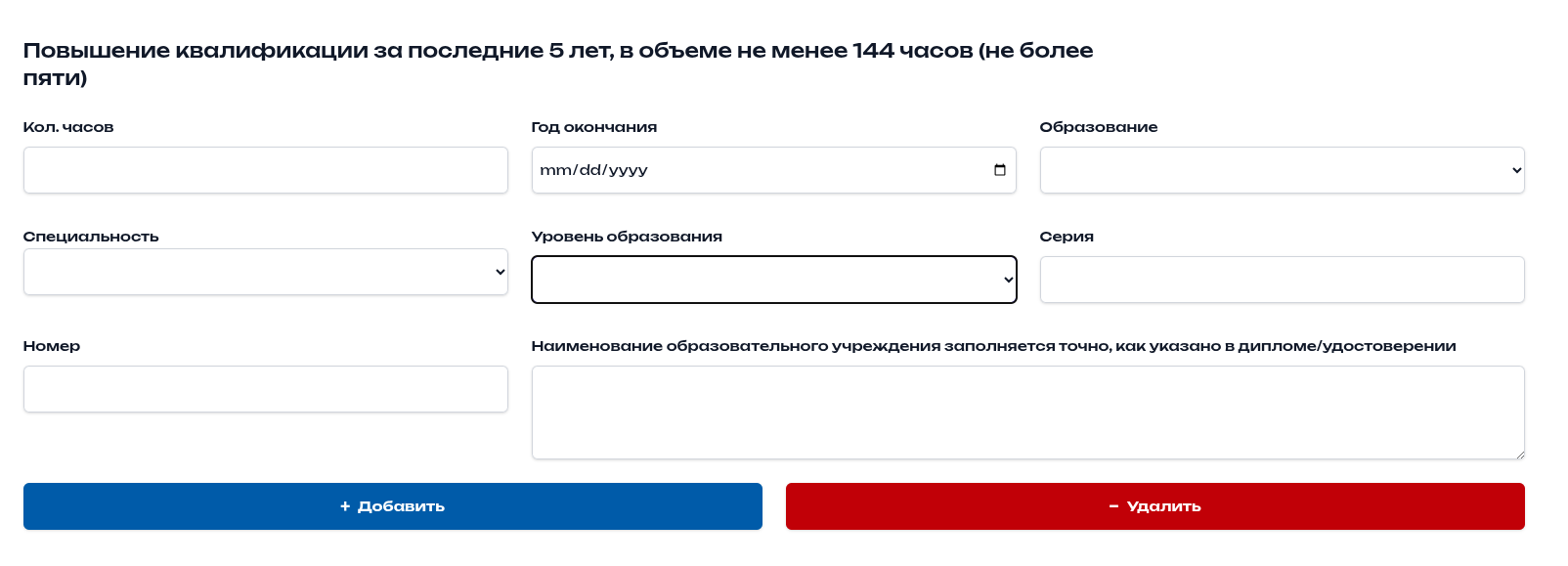Select the year segment of the date
The width and height of the screenshot is (1568, 566).
click(x=629, y=170)
